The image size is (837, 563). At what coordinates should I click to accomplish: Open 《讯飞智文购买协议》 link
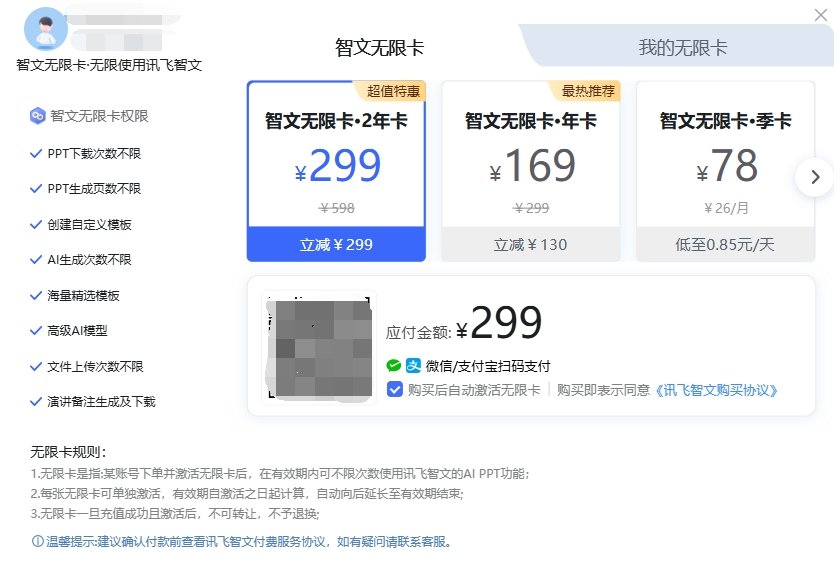(x=716, y=390)
